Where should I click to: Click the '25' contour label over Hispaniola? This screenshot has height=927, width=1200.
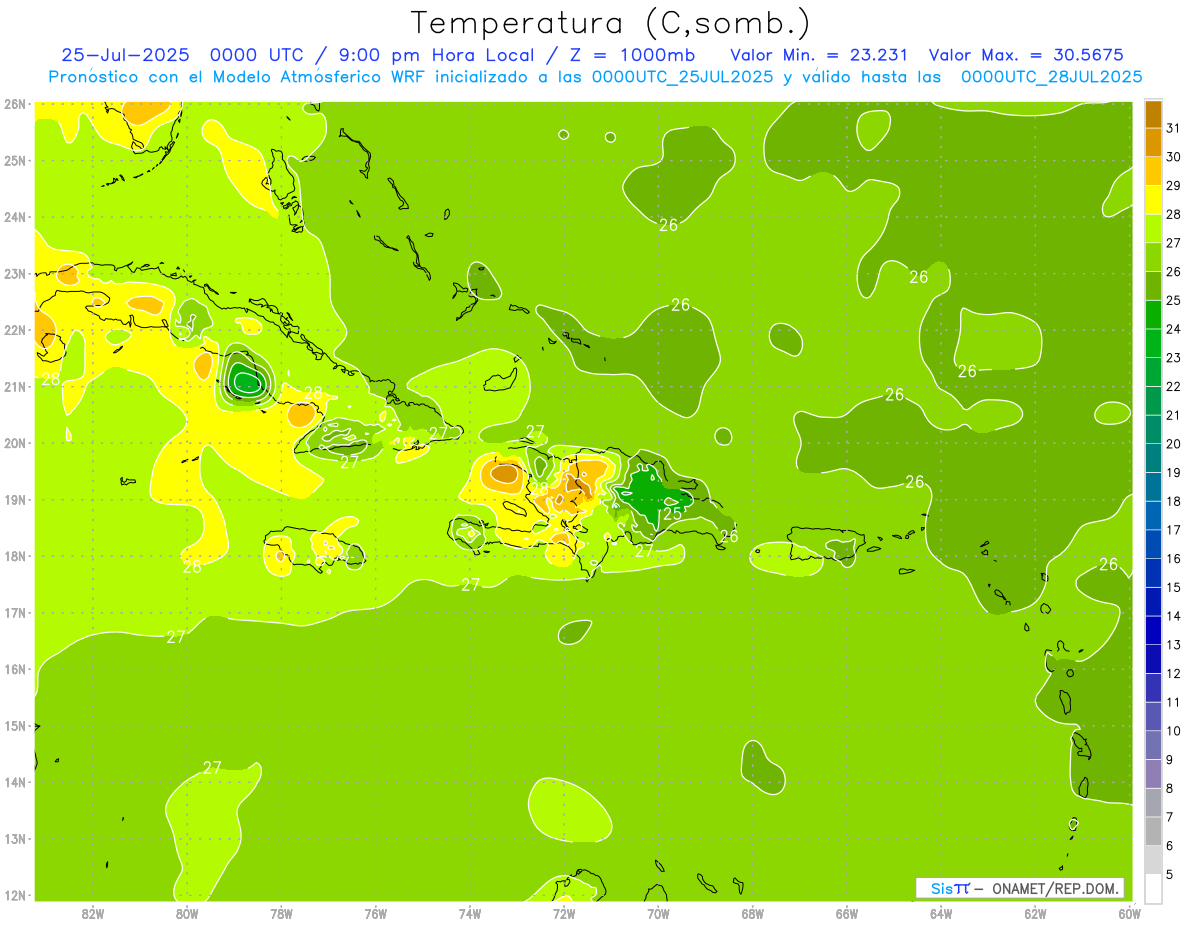point(673,513)
